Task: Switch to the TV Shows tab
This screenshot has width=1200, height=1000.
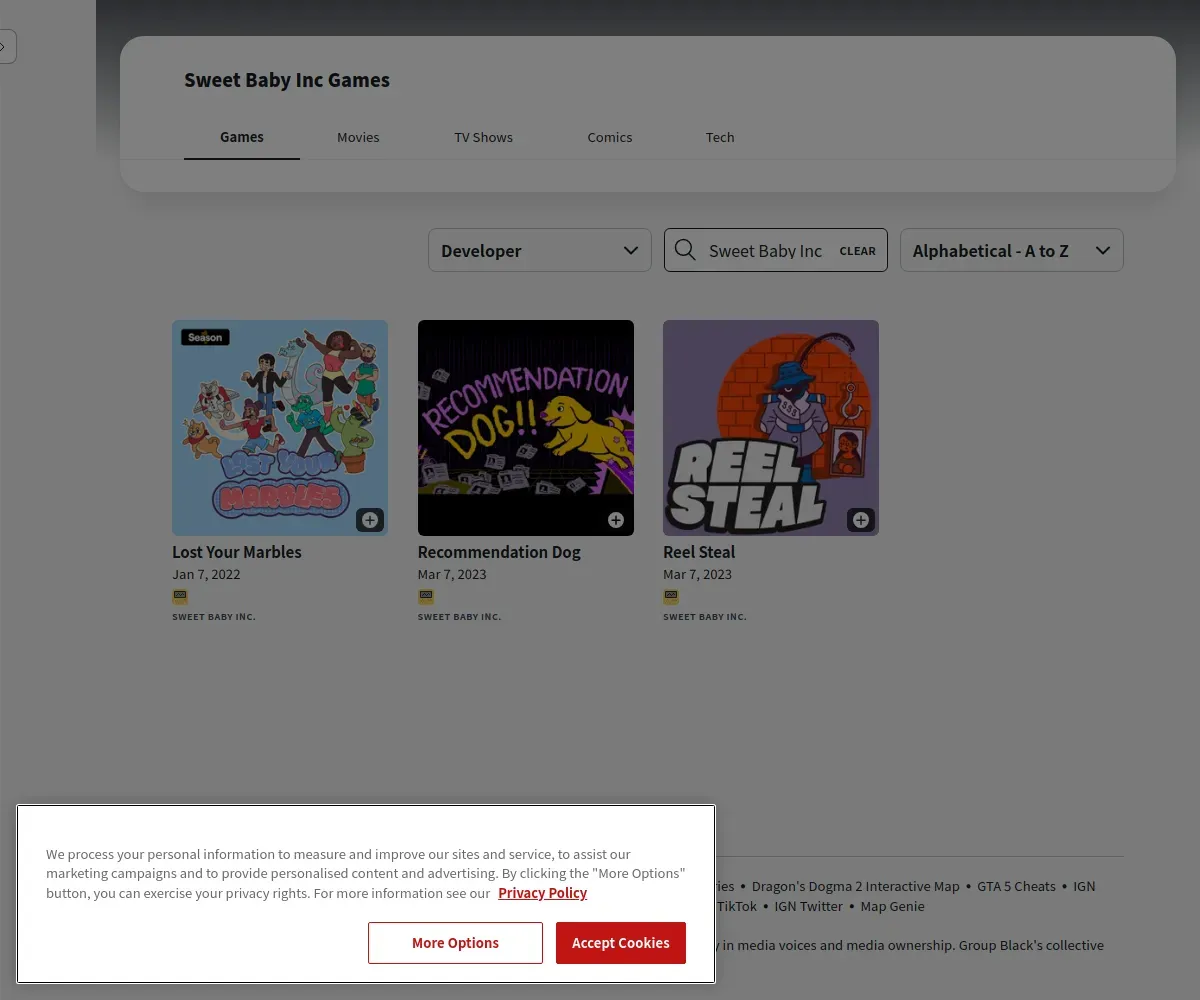Action: (x=483, y=137)
